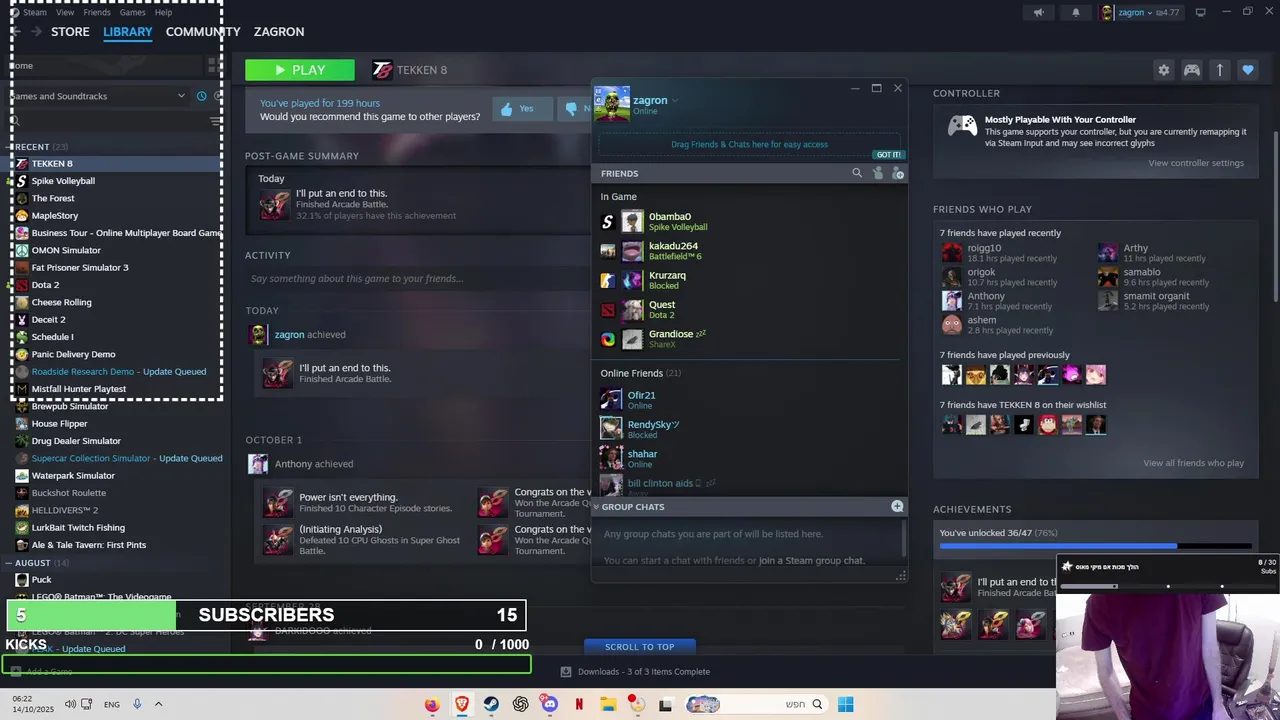The width and height of the screenshot is (1280, 720).
Task: Open Discord from the taskbar
Action: click(549, 704)
